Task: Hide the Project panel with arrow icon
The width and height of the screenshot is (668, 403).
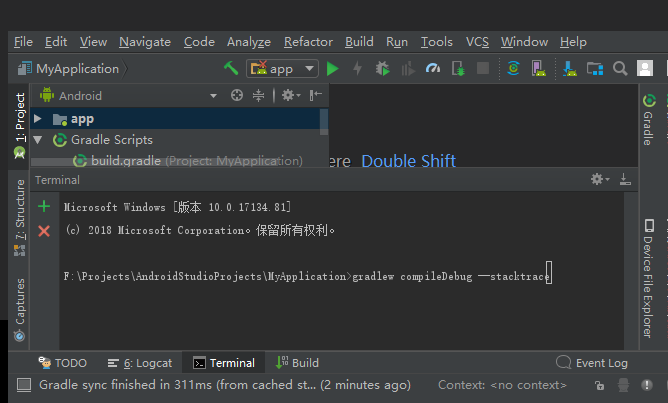Action: tap(315, 95)
